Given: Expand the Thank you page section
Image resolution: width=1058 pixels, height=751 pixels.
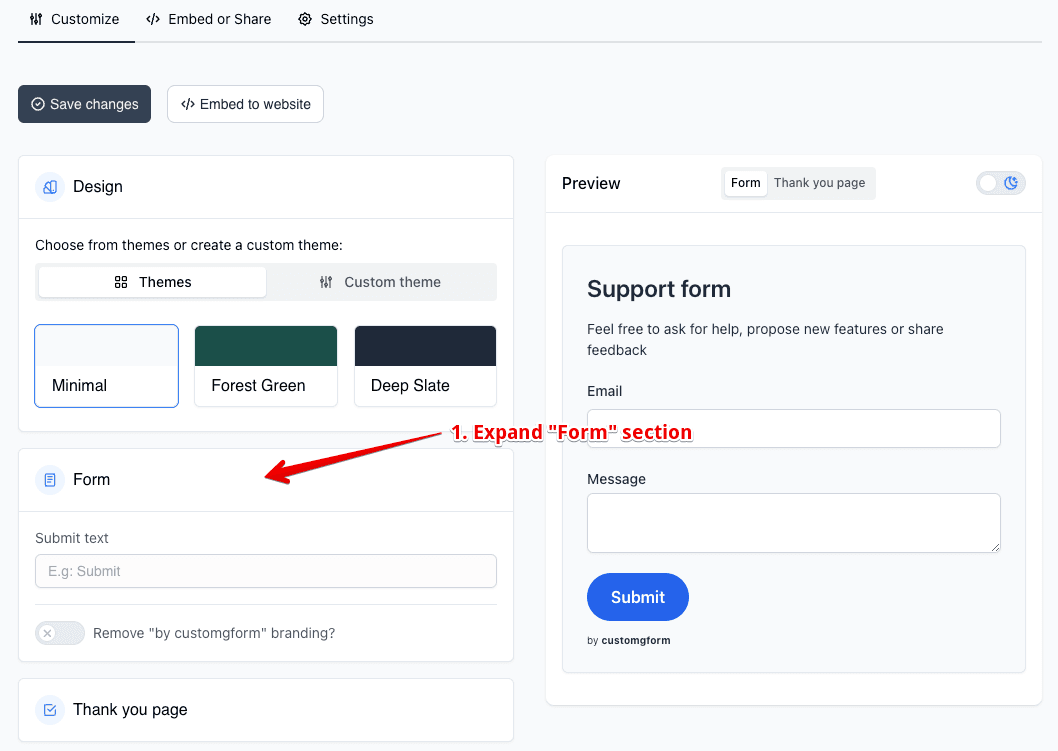Looking at the screenshot, I should pyautogui.click(x=266, y=710).
